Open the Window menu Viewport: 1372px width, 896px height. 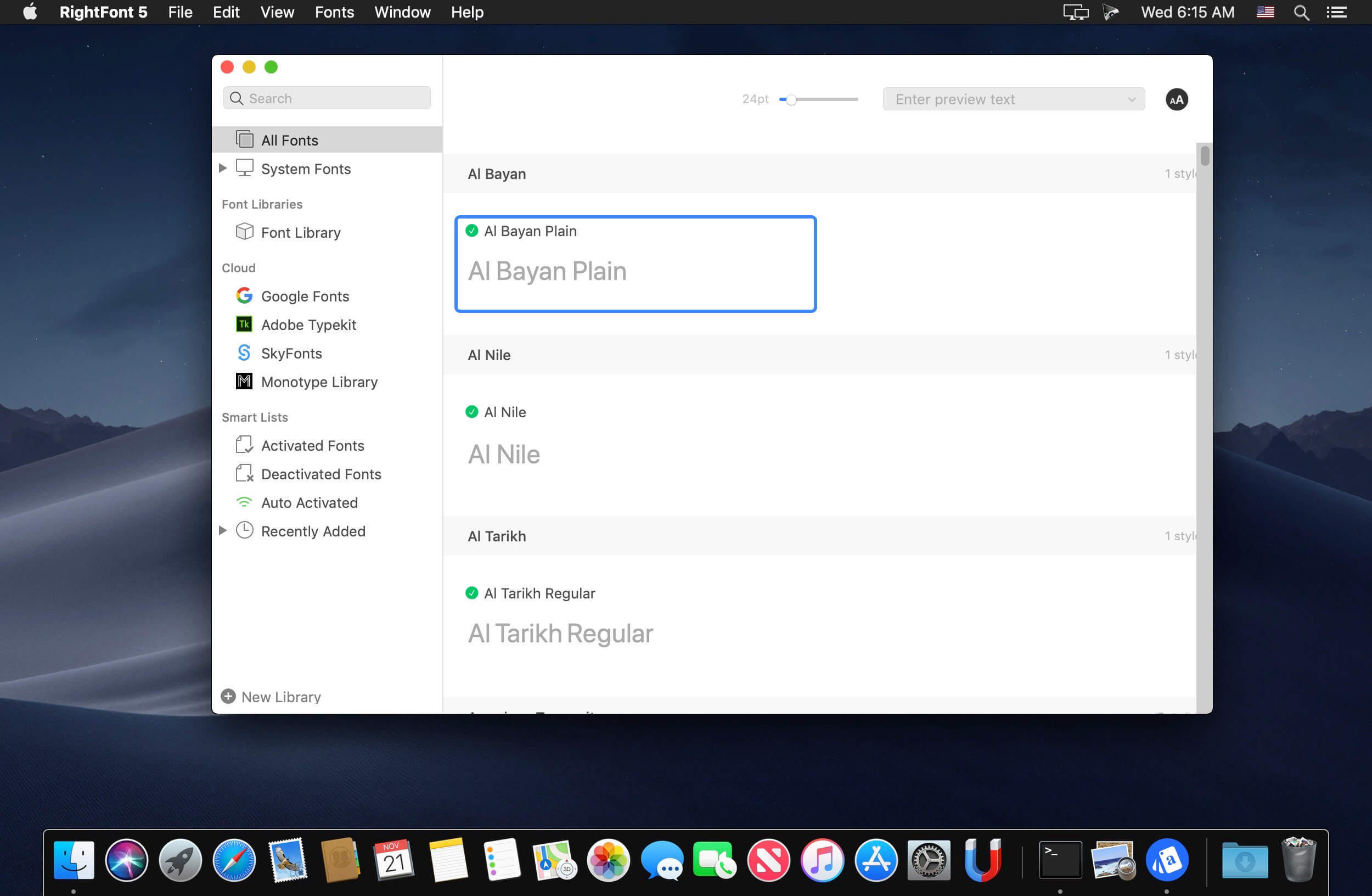[x=402, y=12]
